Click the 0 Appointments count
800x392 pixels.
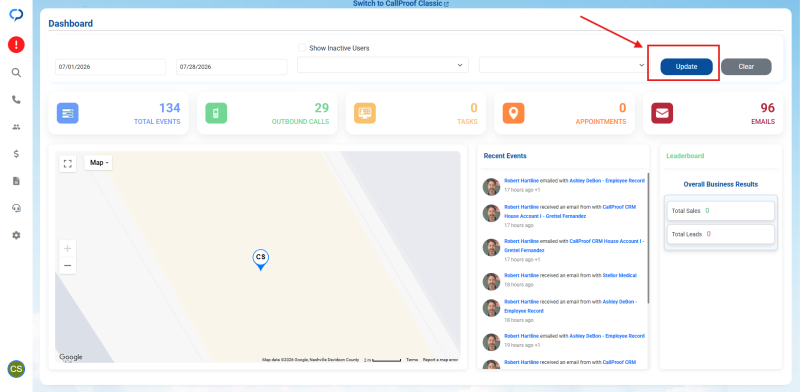[622, 108]
